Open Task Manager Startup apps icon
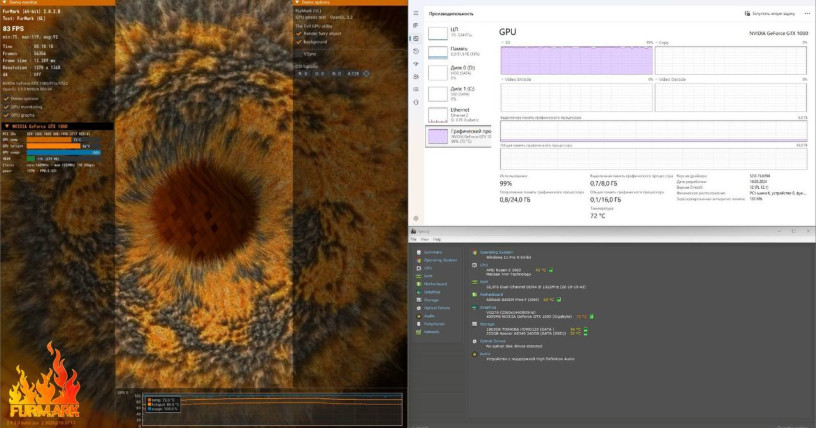 (x=416, y=63)
